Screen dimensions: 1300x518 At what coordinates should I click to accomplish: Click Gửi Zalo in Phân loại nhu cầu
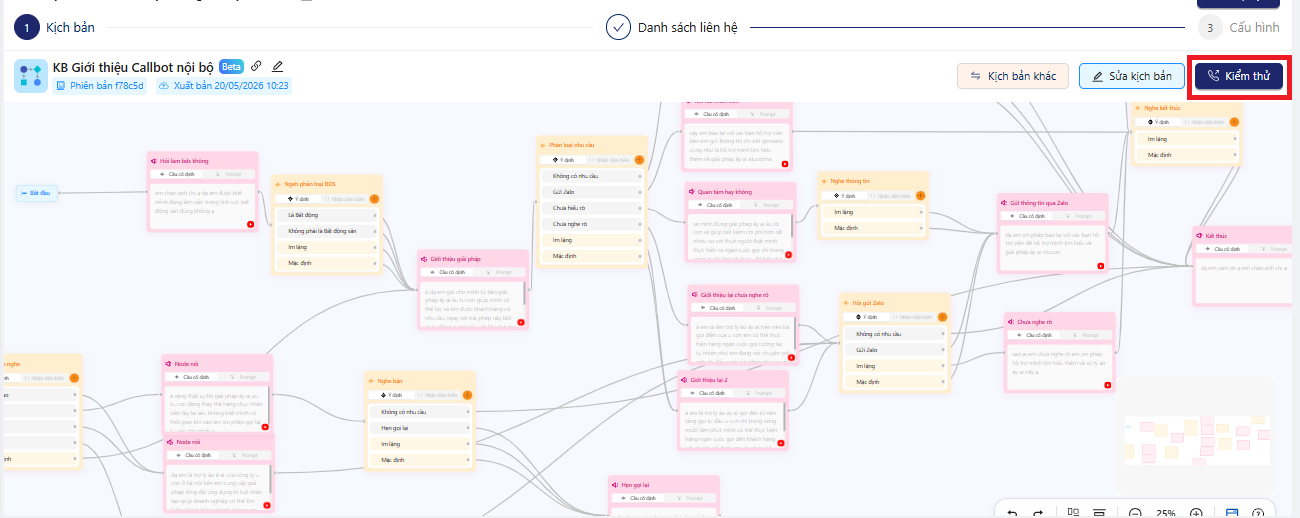590,192
